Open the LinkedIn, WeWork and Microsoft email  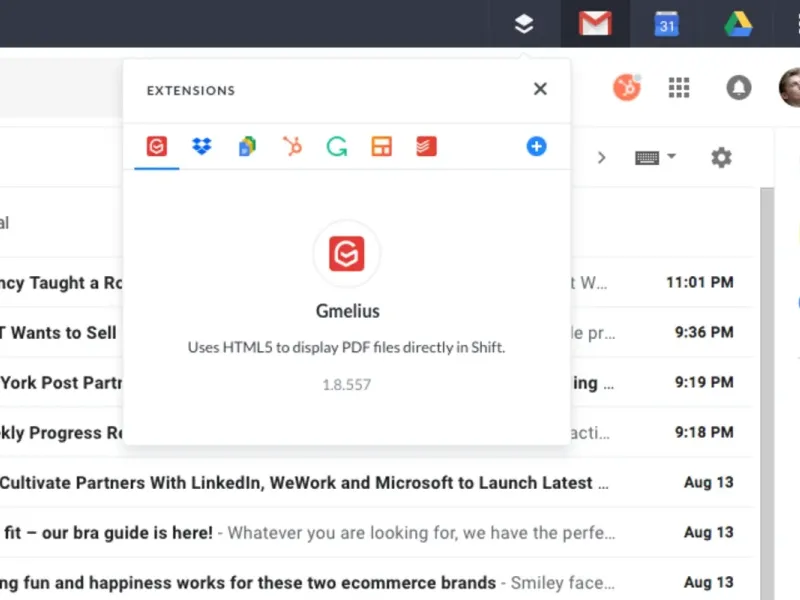377,482
